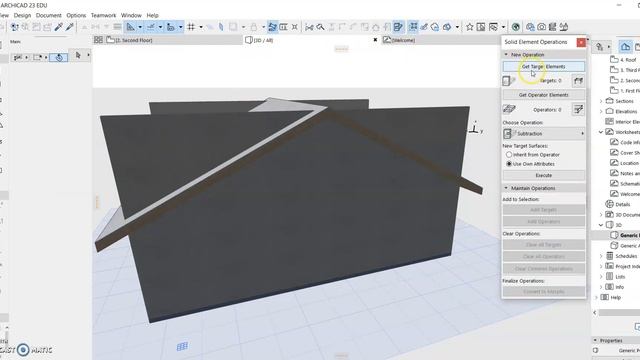640x360 pixels.
Task: Select the Inject Parameters syringe tool
Action: 70,27
